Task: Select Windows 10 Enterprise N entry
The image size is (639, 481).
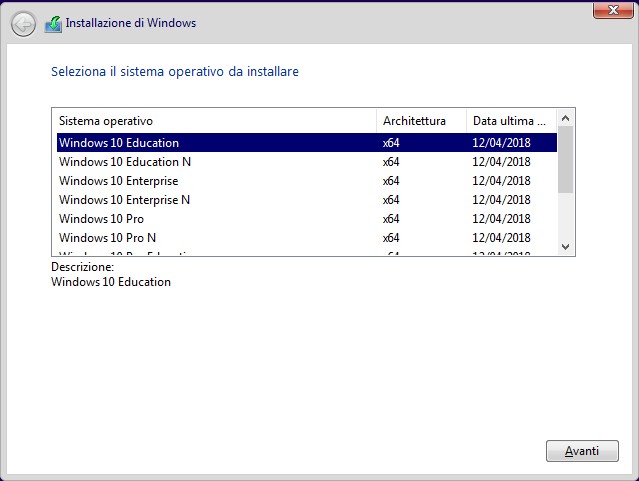Action: 306,200
